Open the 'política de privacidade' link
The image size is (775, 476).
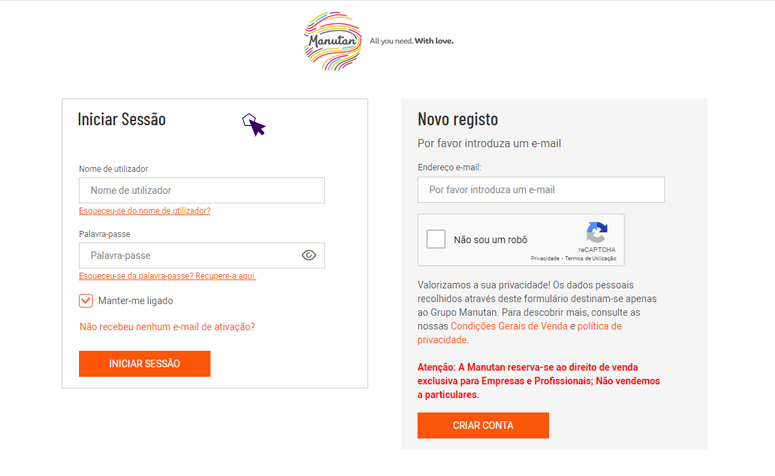coord(600,326)
